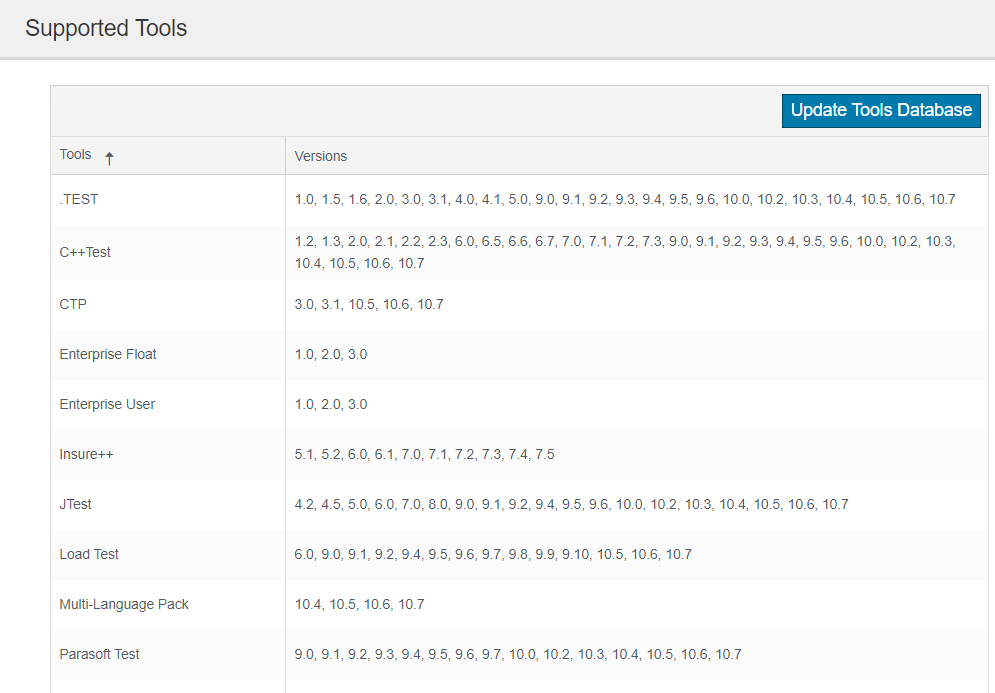
Task: Click Multi-Language Pack versions 10.4 to 10.7
Action: tap(359, 604)
